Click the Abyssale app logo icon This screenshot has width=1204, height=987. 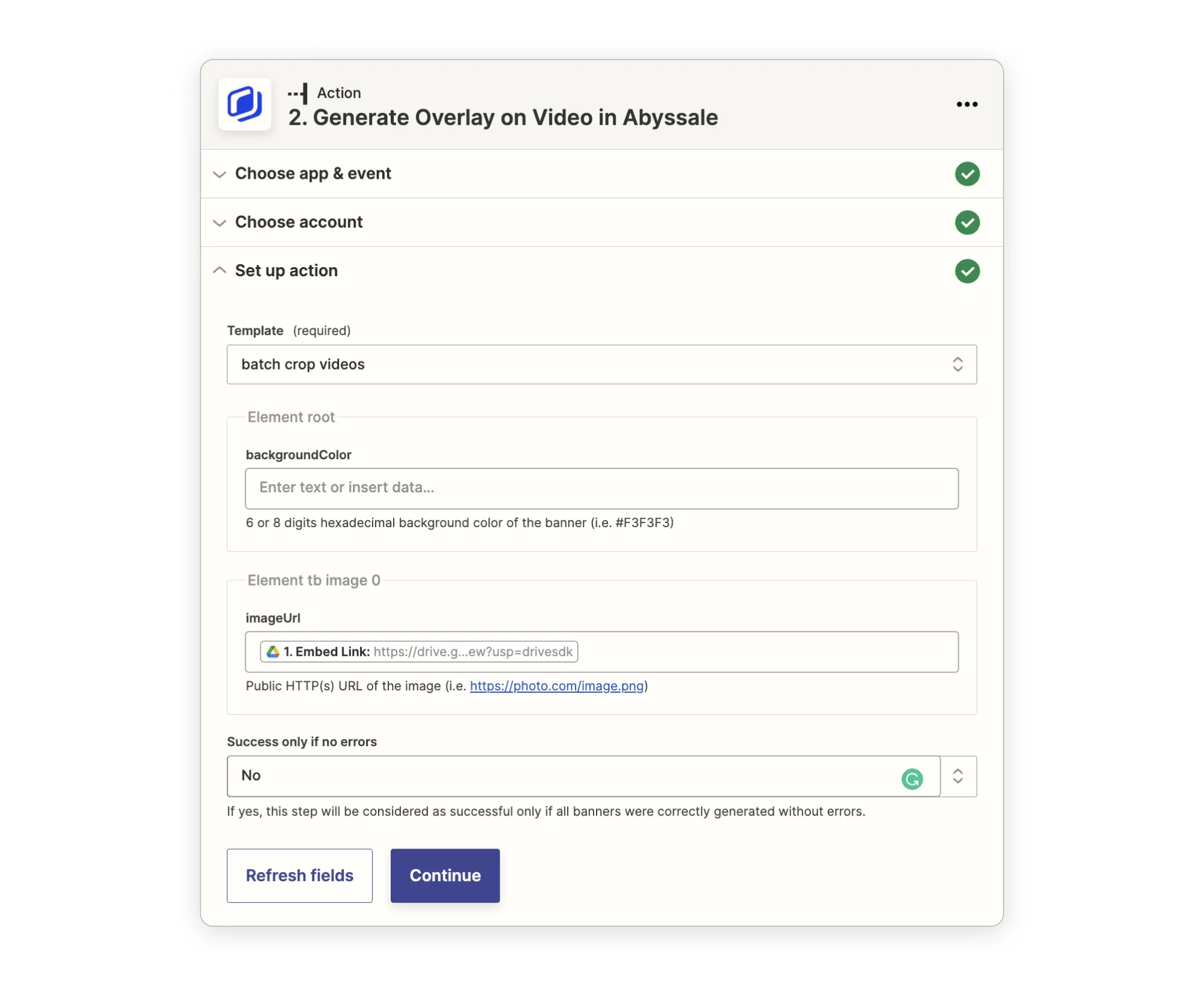pyautogui.click(x=244, y=104)
